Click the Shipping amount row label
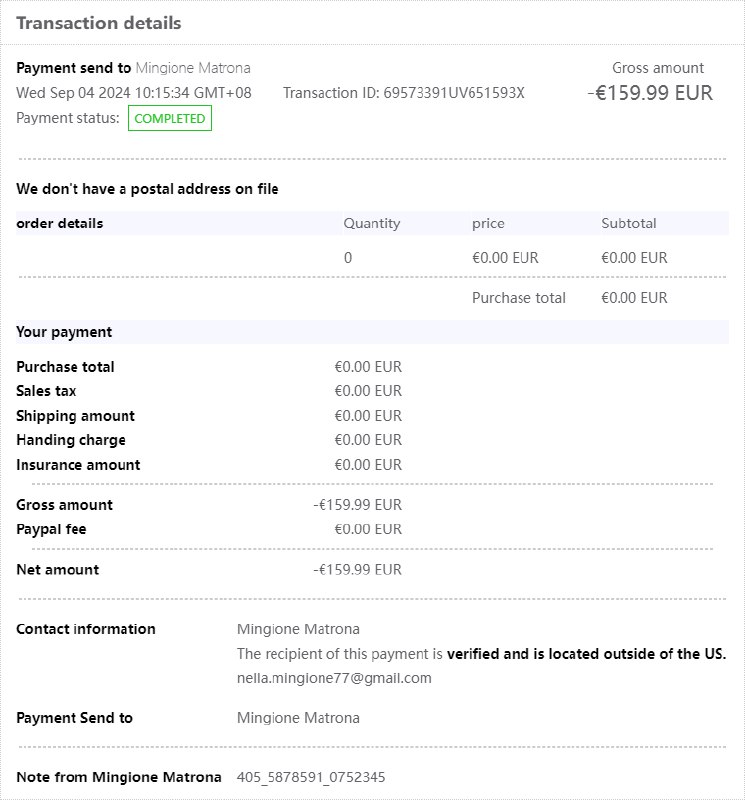 click(x=75, y=416)
